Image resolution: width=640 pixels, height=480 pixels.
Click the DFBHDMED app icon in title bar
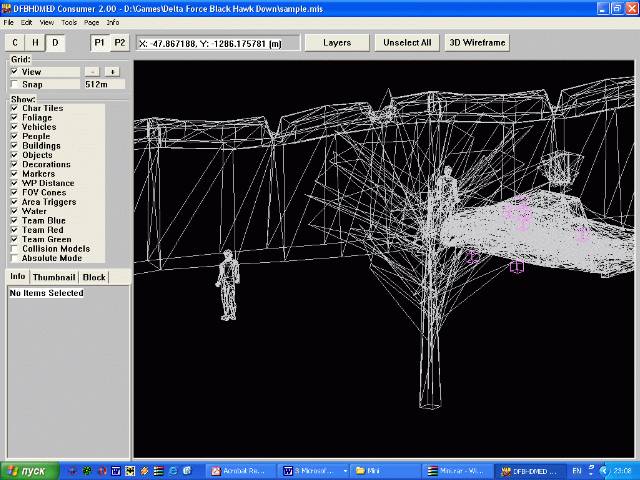pyautogui.click(x=6, y=9)
